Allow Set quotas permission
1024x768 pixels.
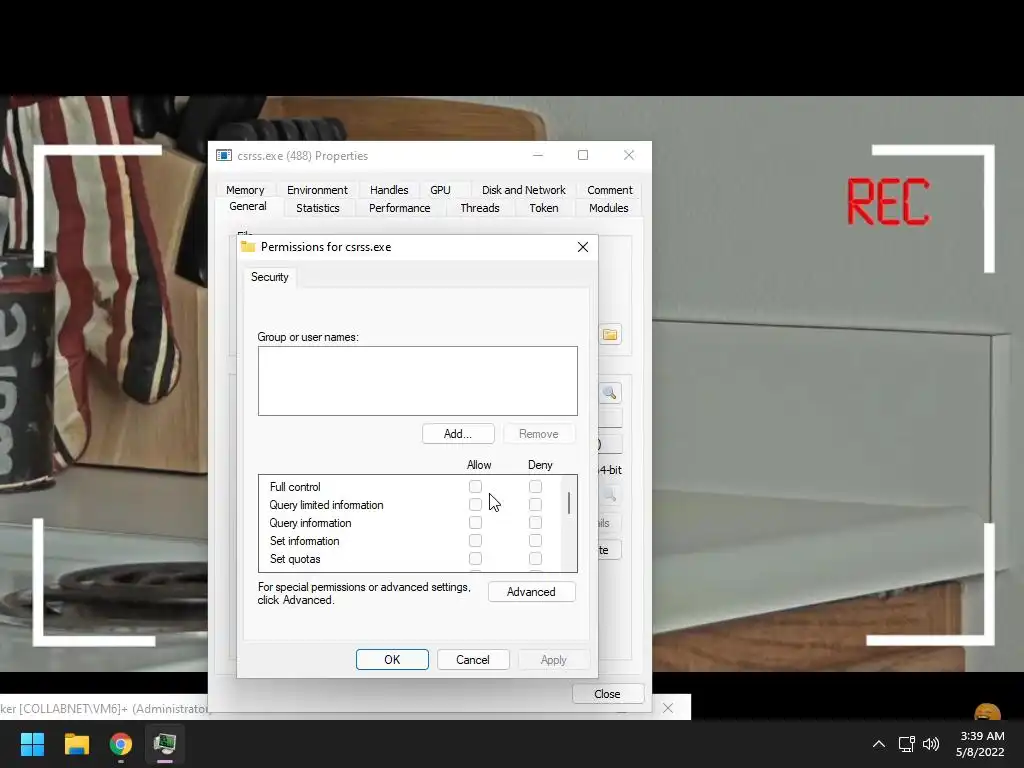point(475,559)
